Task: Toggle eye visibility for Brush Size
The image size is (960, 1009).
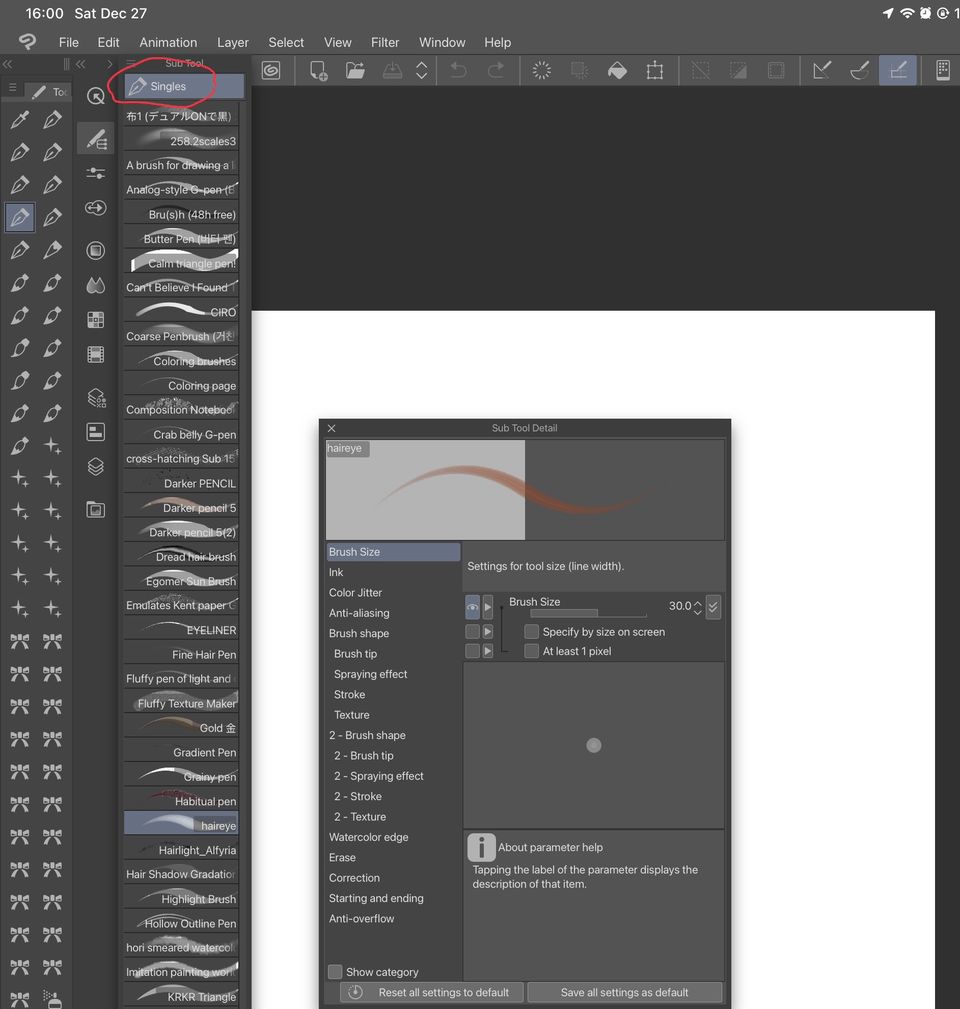Action: click(x=473, y=607)
